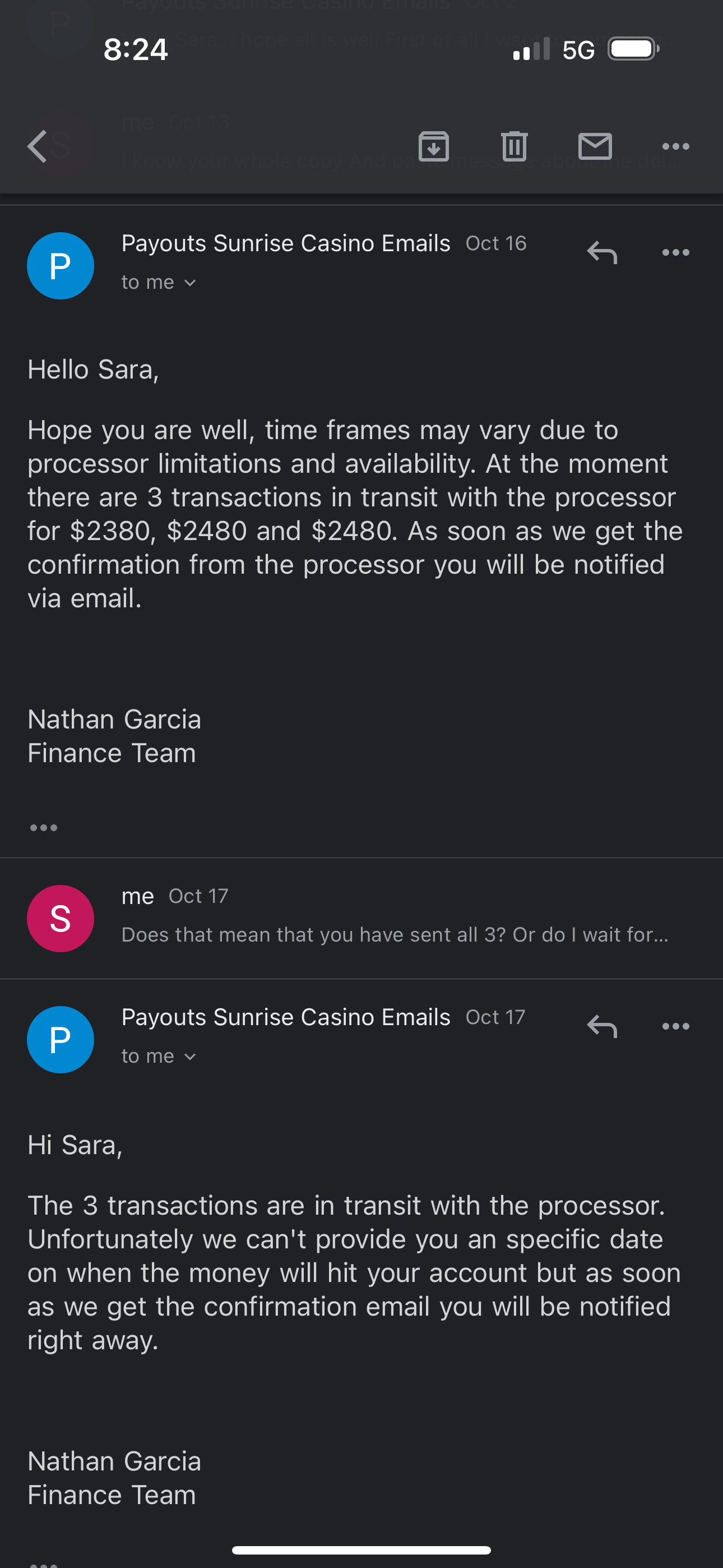Expand recipient details on Oct 17 casino email

tap(158, 1056)
